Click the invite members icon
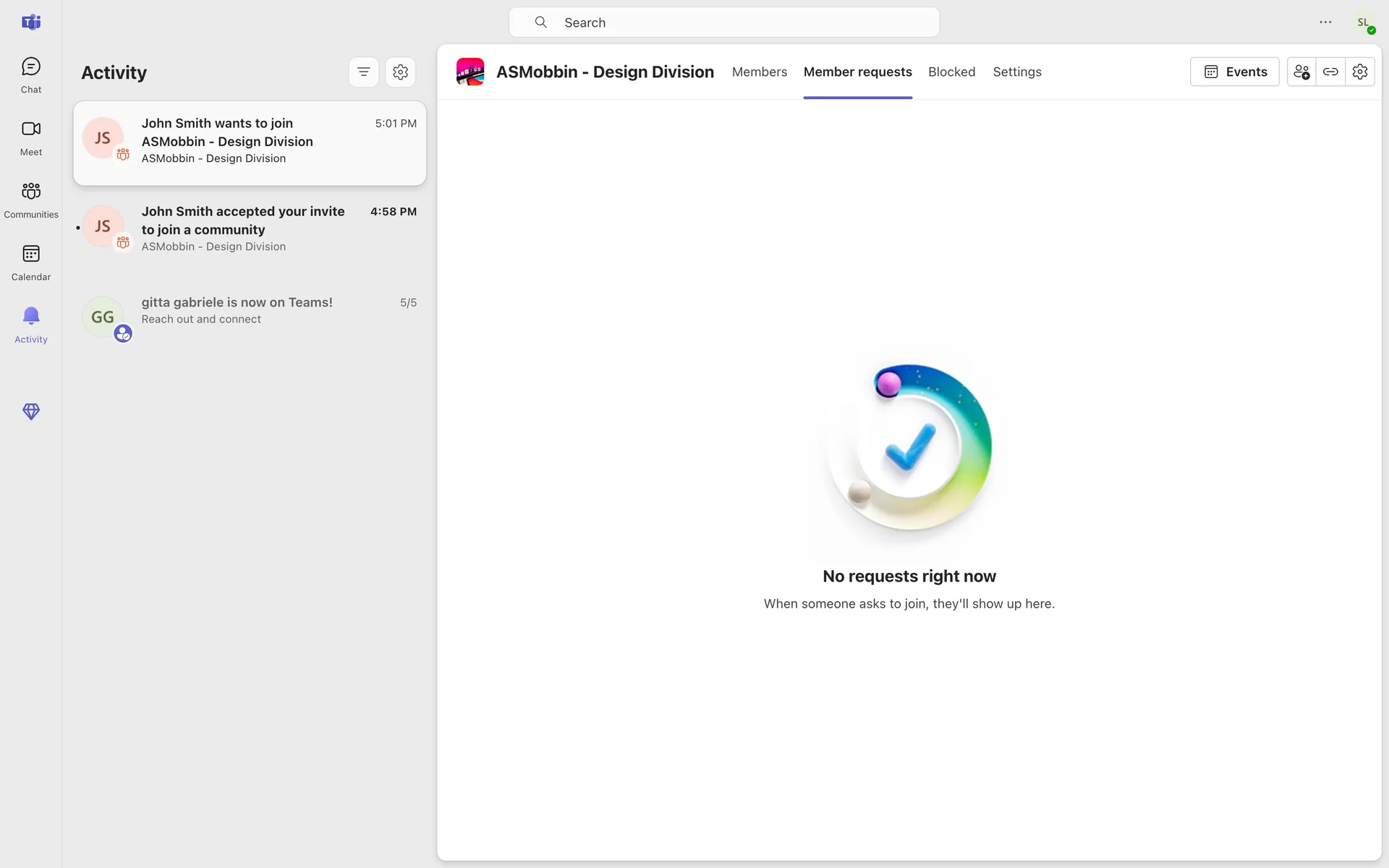Image resolution: width=1389 pixels, height=868 pixels. 1301,72
